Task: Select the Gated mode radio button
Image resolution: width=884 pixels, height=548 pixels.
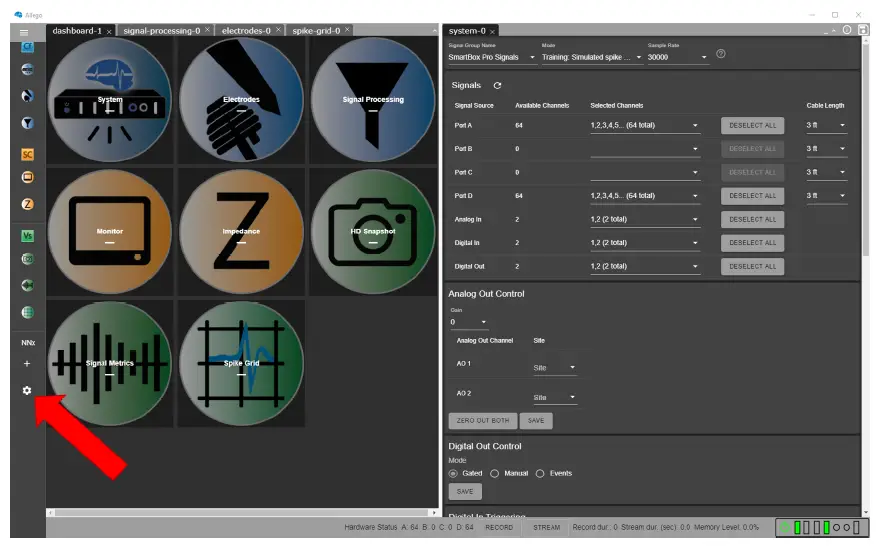Action: (453, 474)
